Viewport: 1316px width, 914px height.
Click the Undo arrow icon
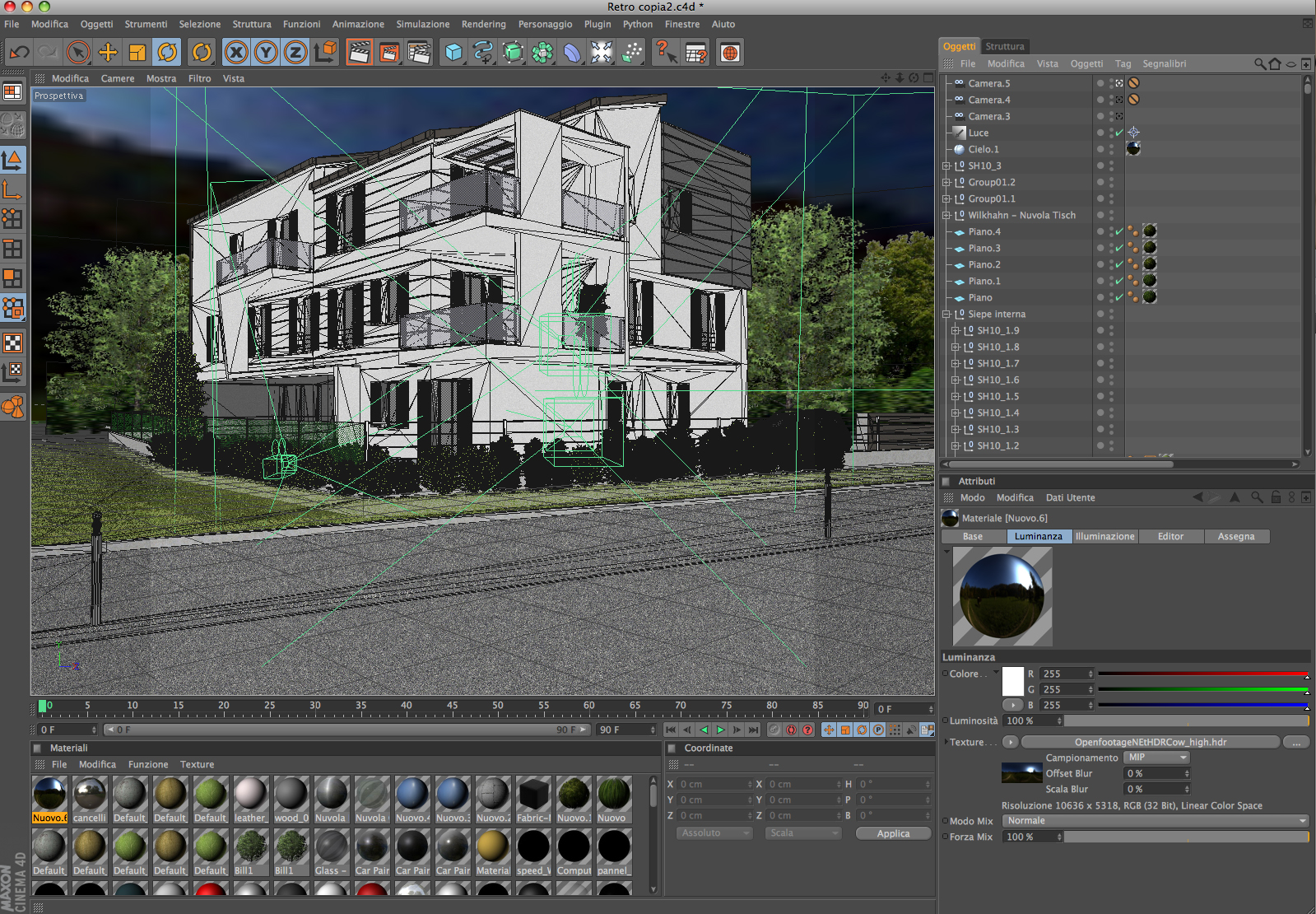point(19,53)
